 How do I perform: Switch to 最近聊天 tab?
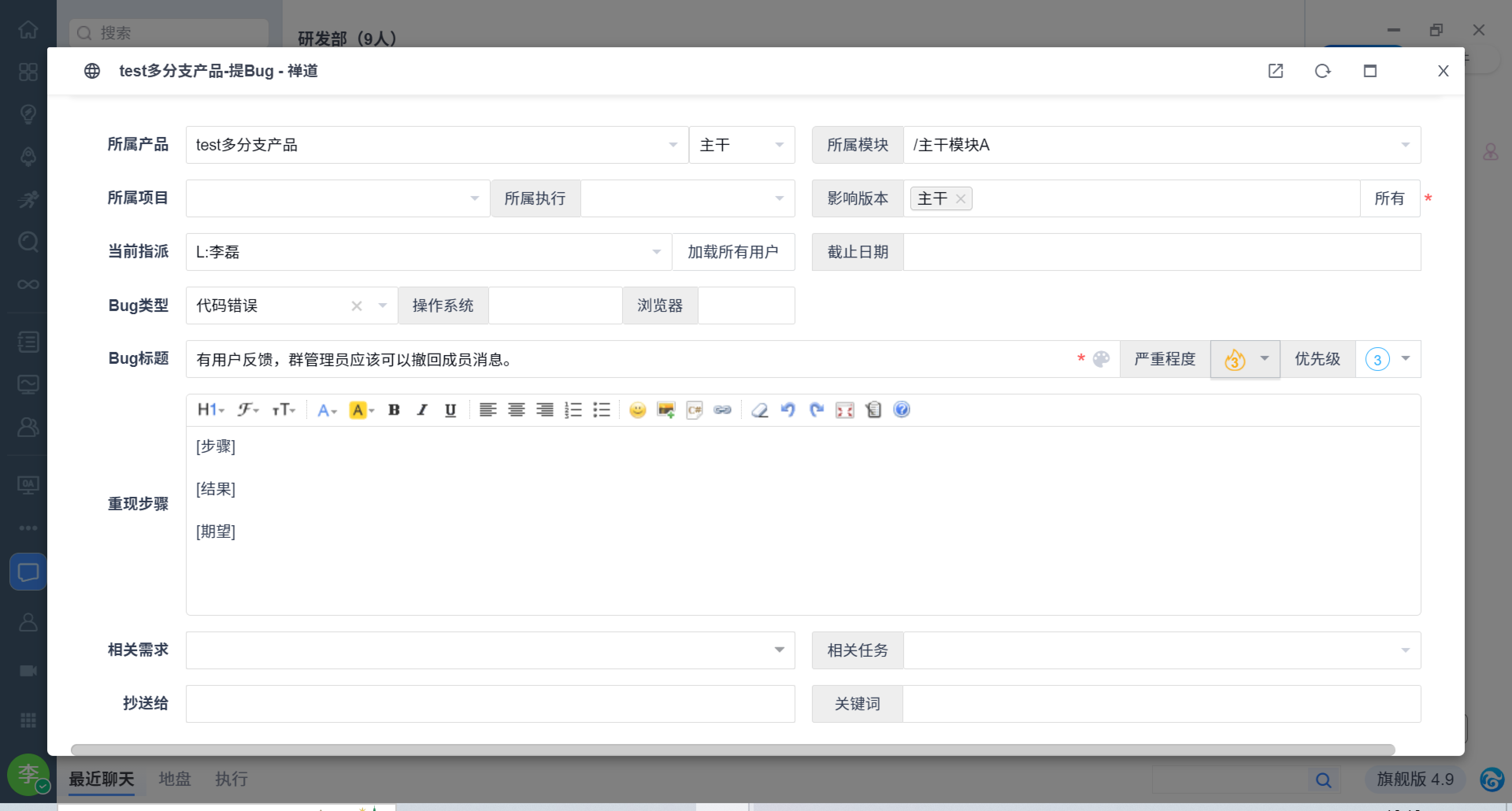102,779
